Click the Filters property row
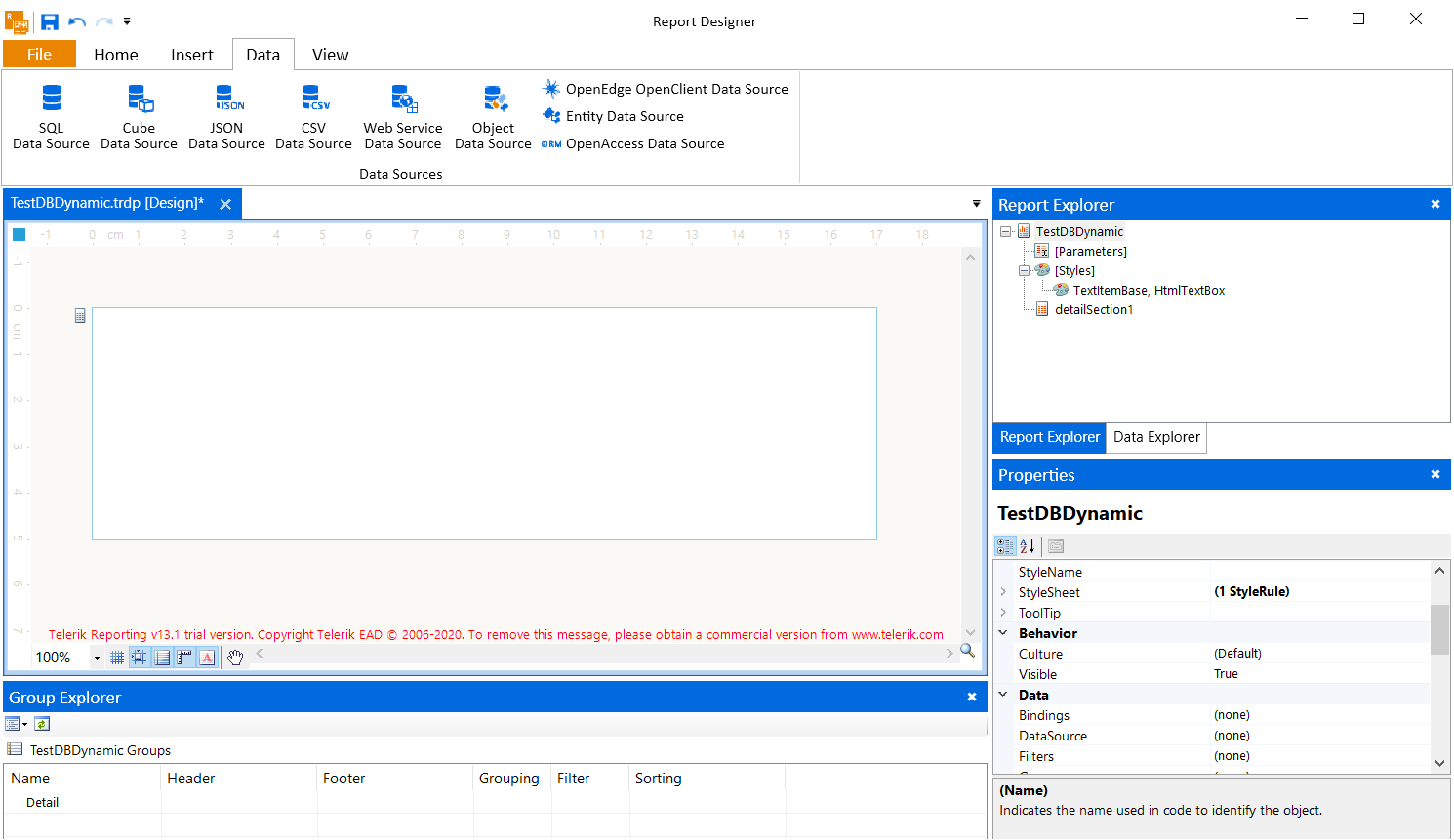1454x840 pixels. (1212, 756)
